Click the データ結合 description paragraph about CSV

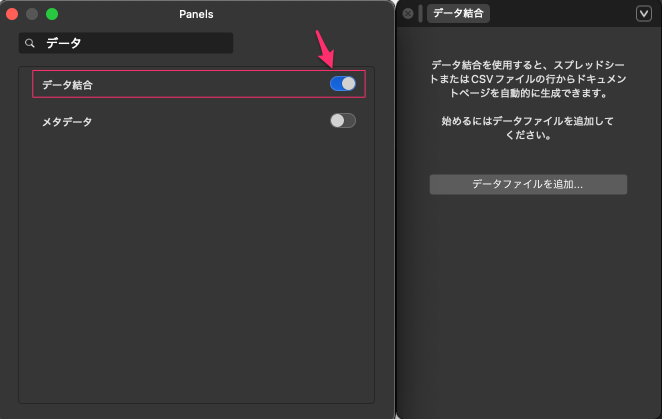point(526,79)
